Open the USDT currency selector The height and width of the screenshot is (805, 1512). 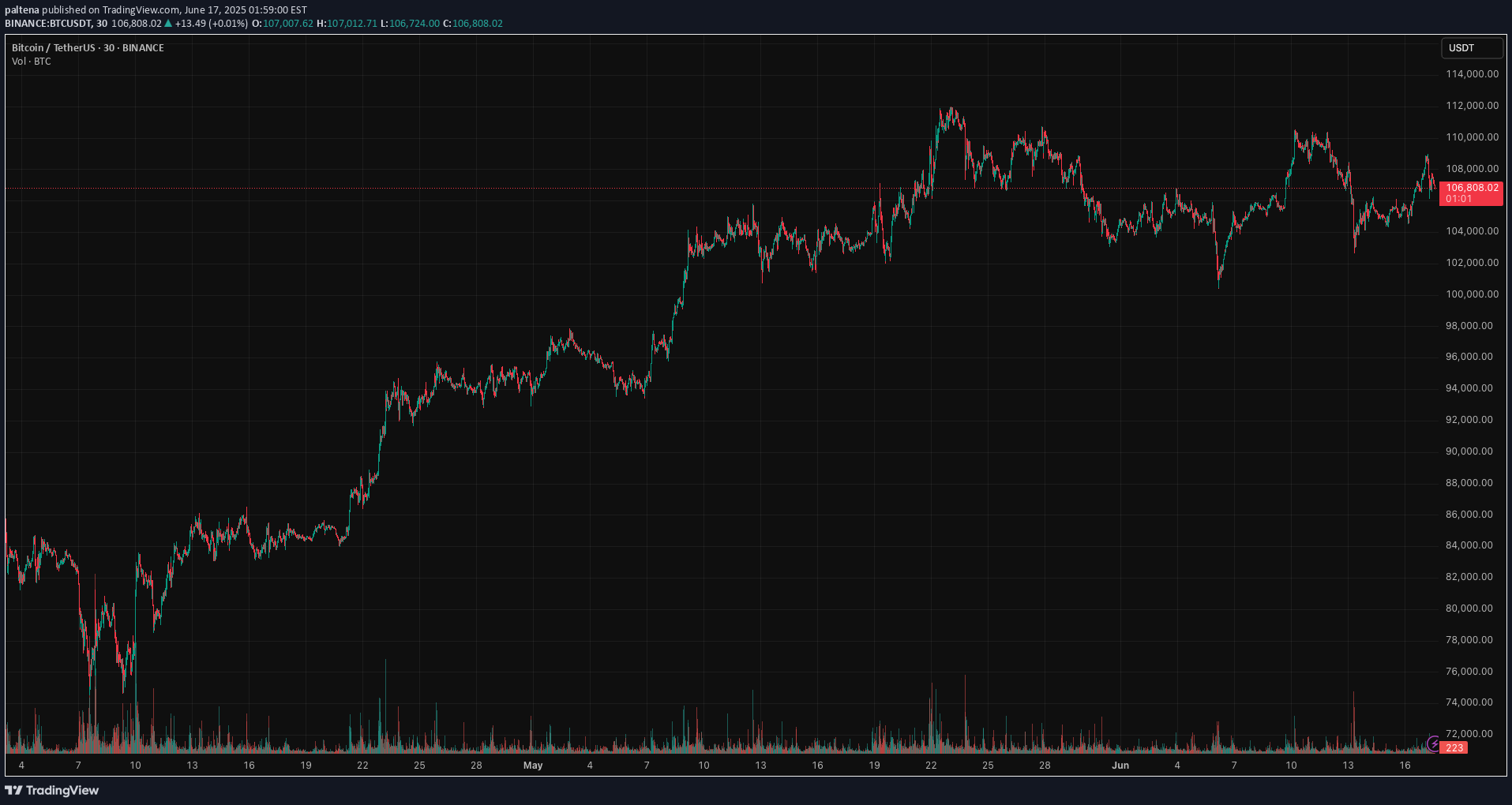pyautogui.click(x=1471, y=48)
